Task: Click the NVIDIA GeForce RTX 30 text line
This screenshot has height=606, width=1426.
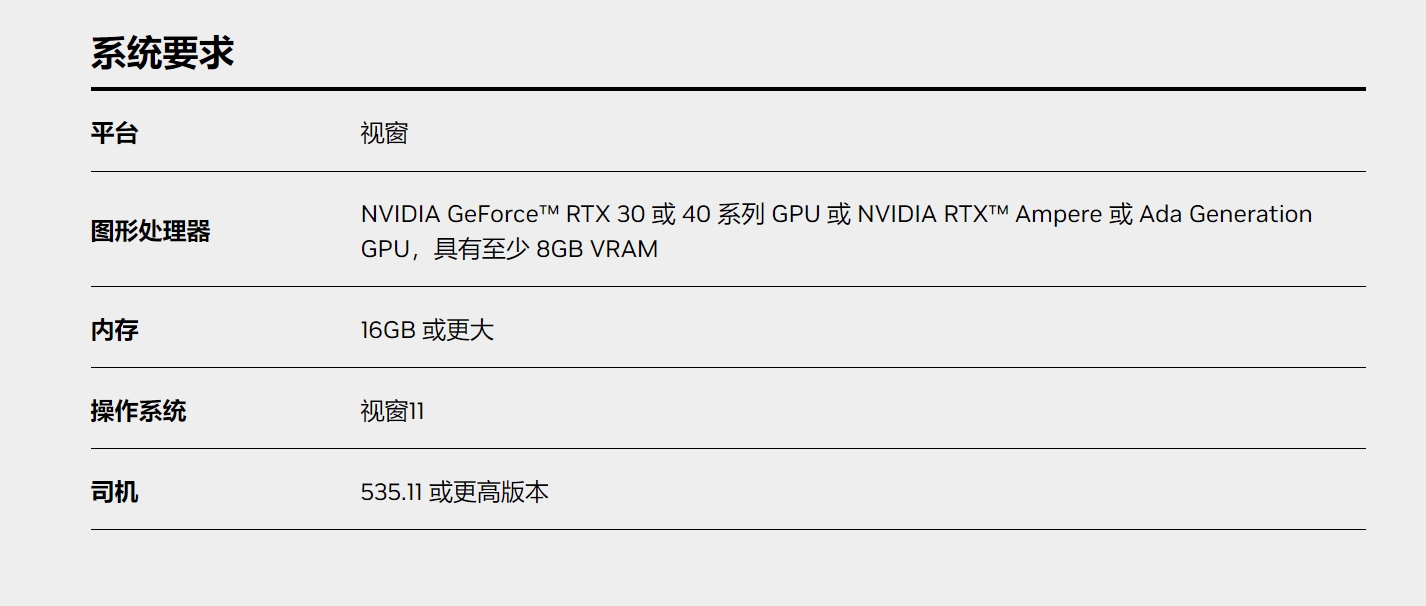Action: pos(836,214)
